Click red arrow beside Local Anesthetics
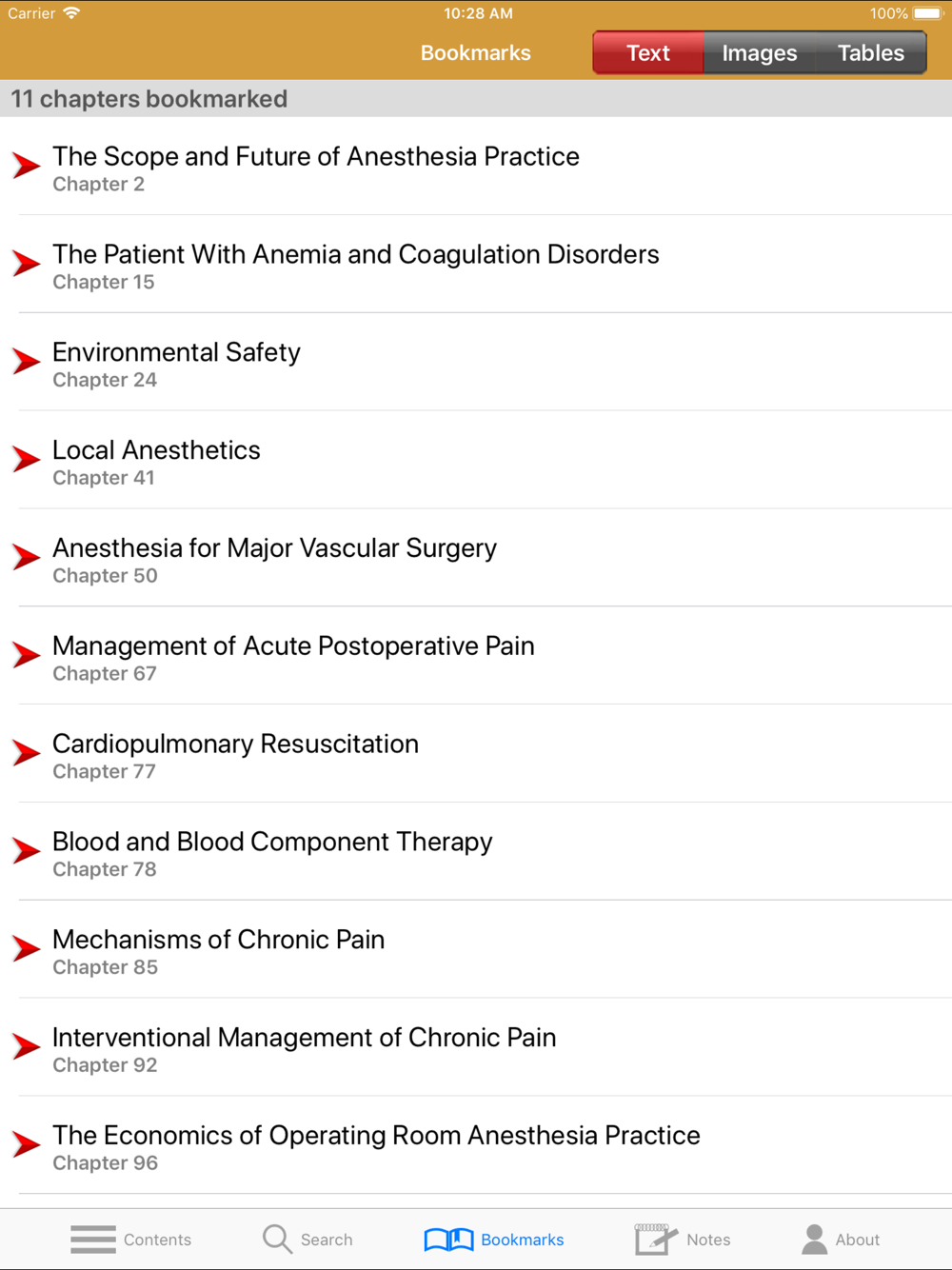 (x=27, y=459)
